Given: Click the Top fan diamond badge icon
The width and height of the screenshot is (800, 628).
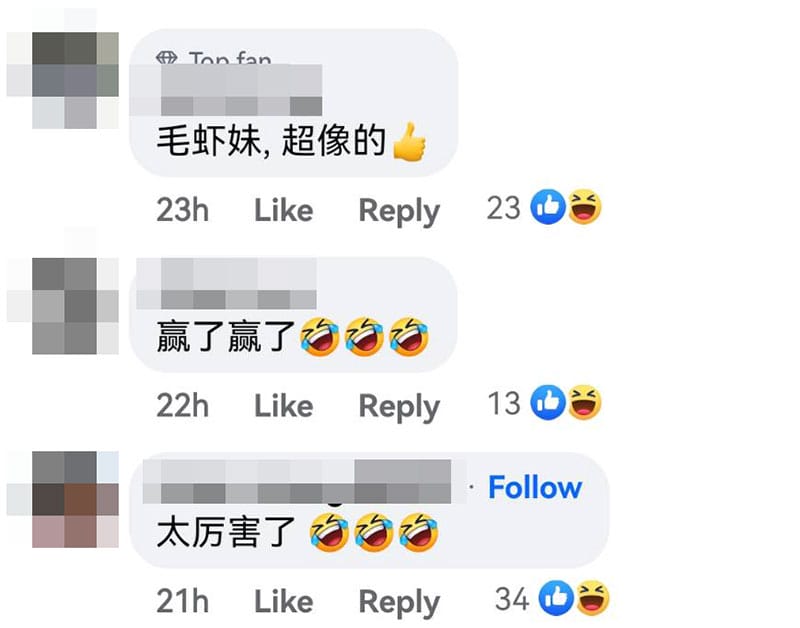Looking at the screenshot, I should (166, 58).
